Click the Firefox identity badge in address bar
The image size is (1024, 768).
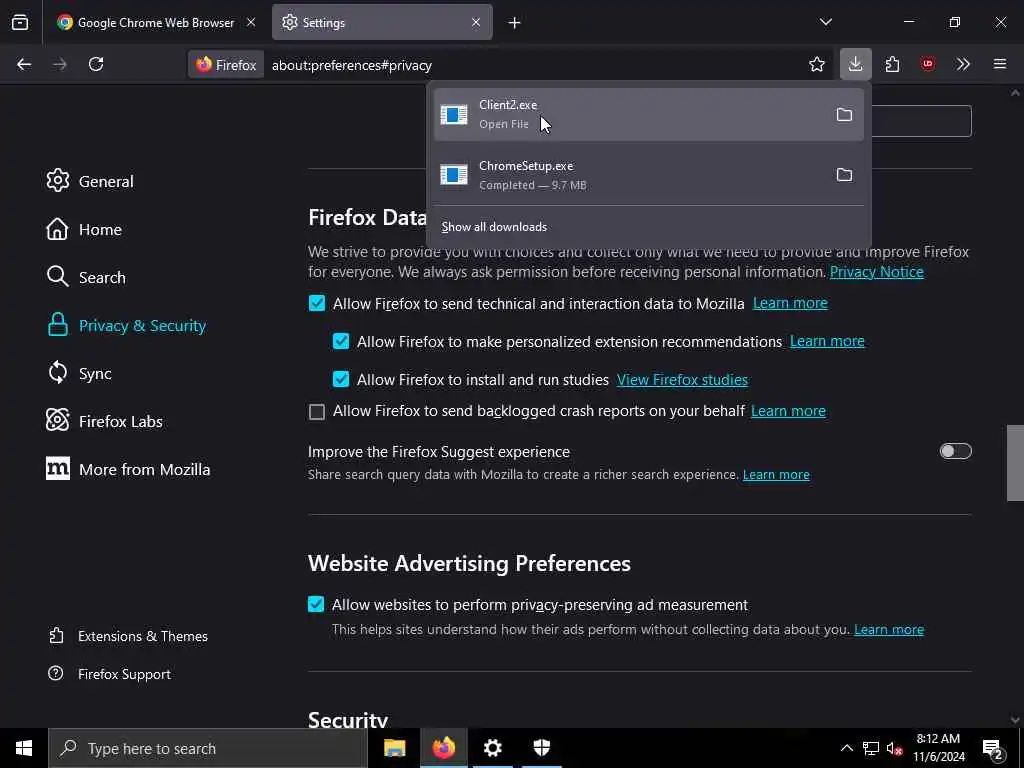click(x=226, y=65)
